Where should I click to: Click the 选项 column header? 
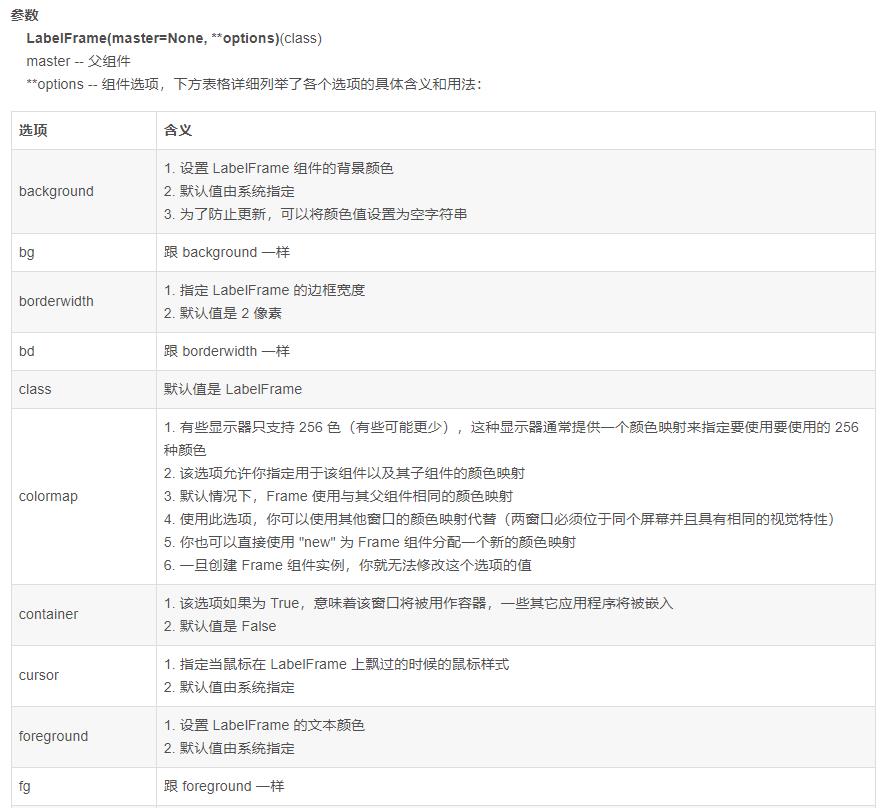click(32, 130)
